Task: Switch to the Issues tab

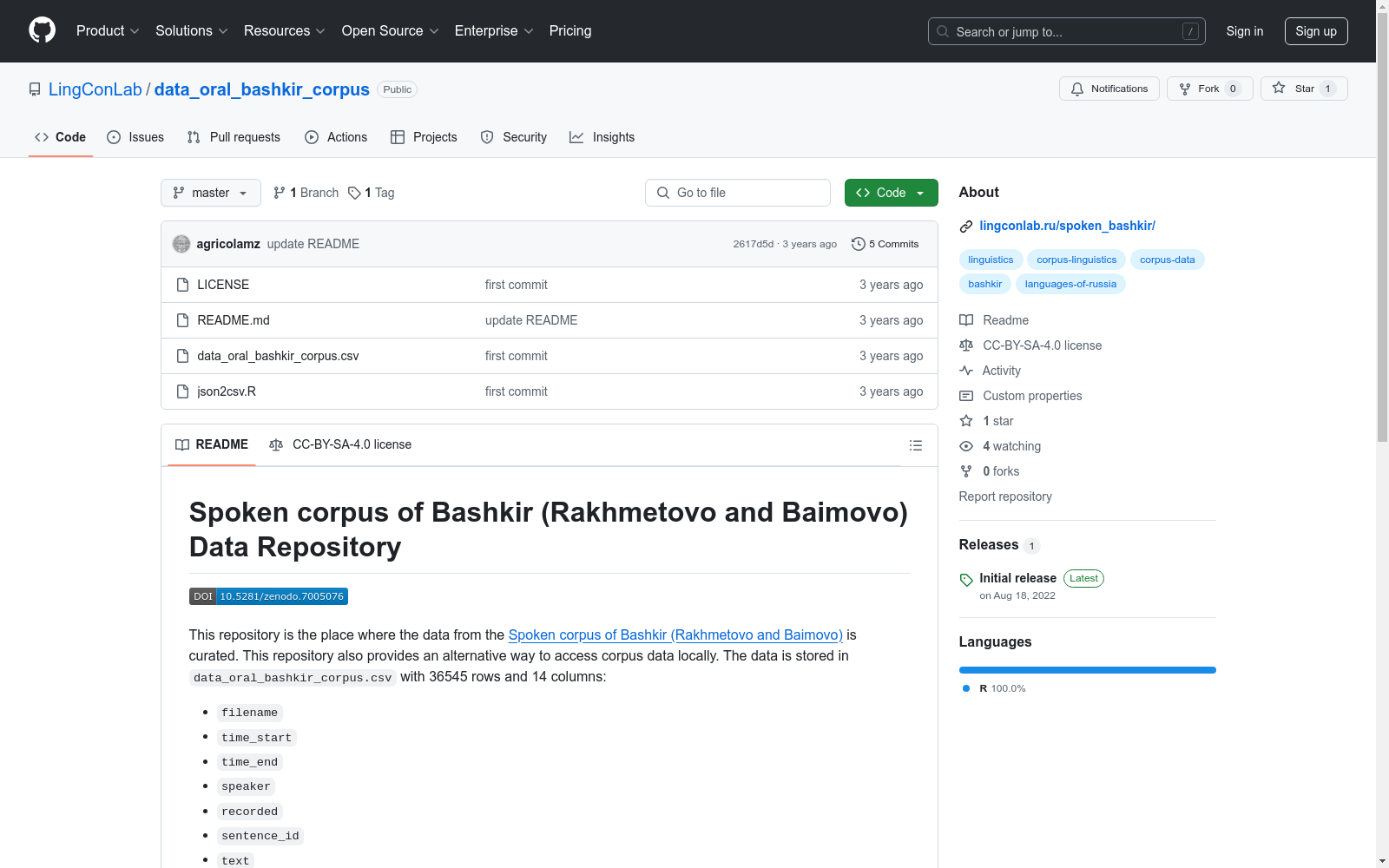Action: [135, 137]
